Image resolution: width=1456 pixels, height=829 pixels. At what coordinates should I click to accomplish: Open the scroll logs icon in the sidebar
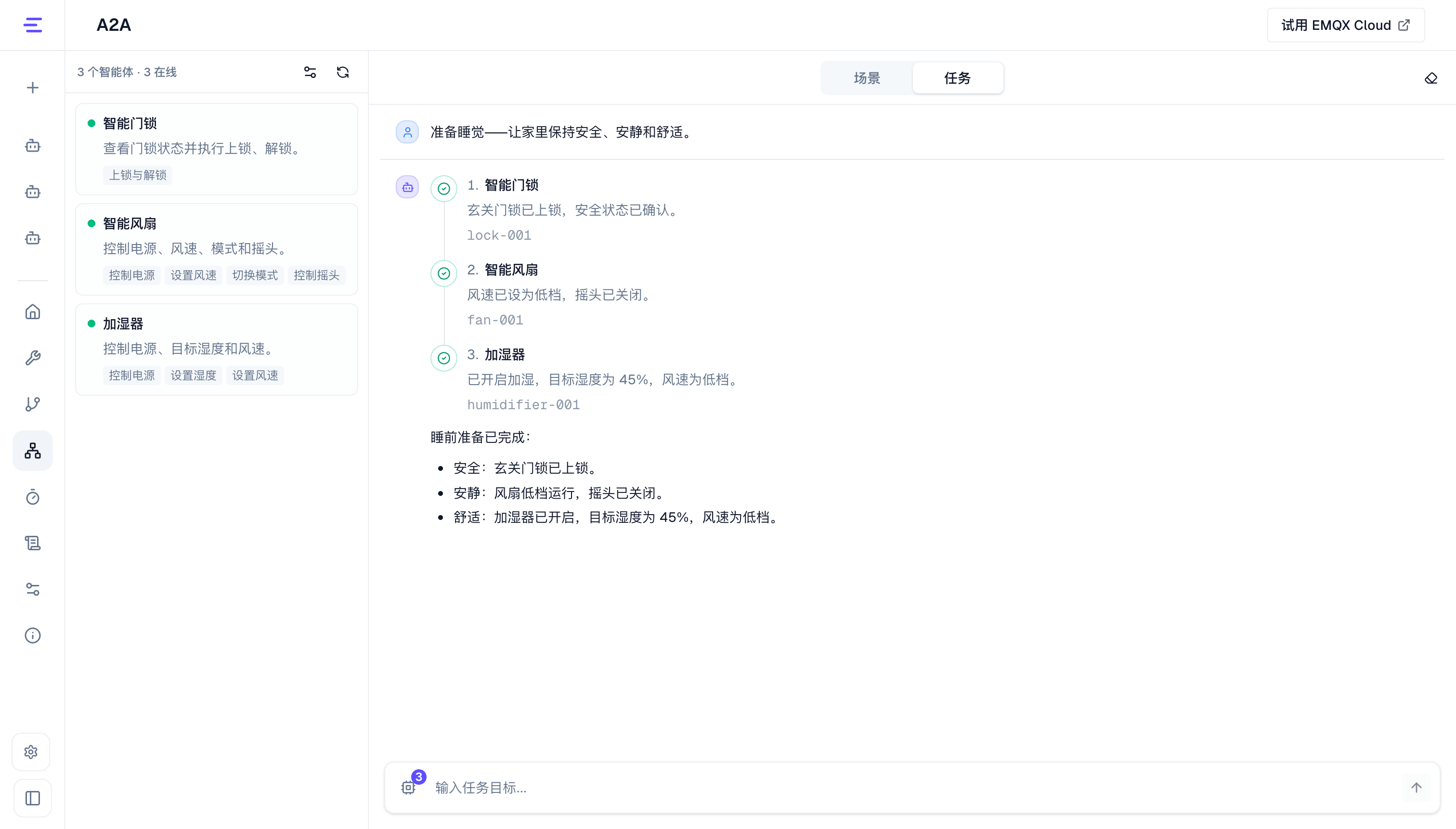[32, 543]
